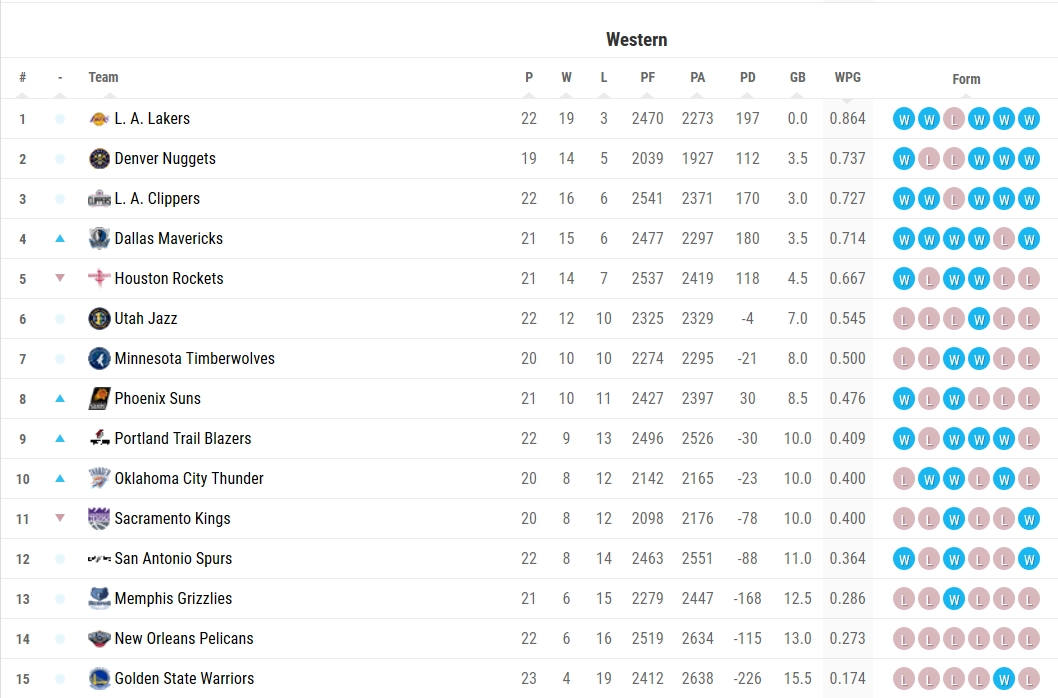Image resolution: width=1058 pixels, height=698 pixels.
Task: Click the Utah Jazz team logo
Action: pyautogui.click(x=99, y=319)
